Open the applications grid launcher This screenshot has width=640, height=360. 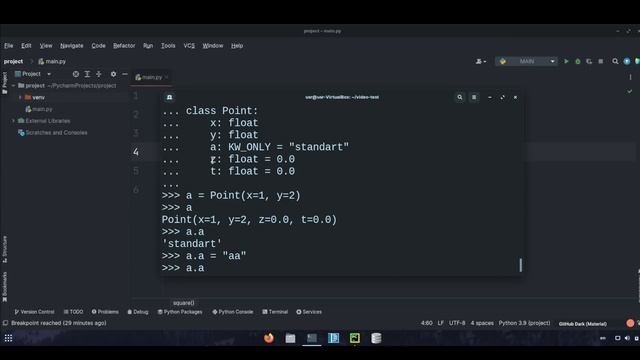click(x=9, y=338)
